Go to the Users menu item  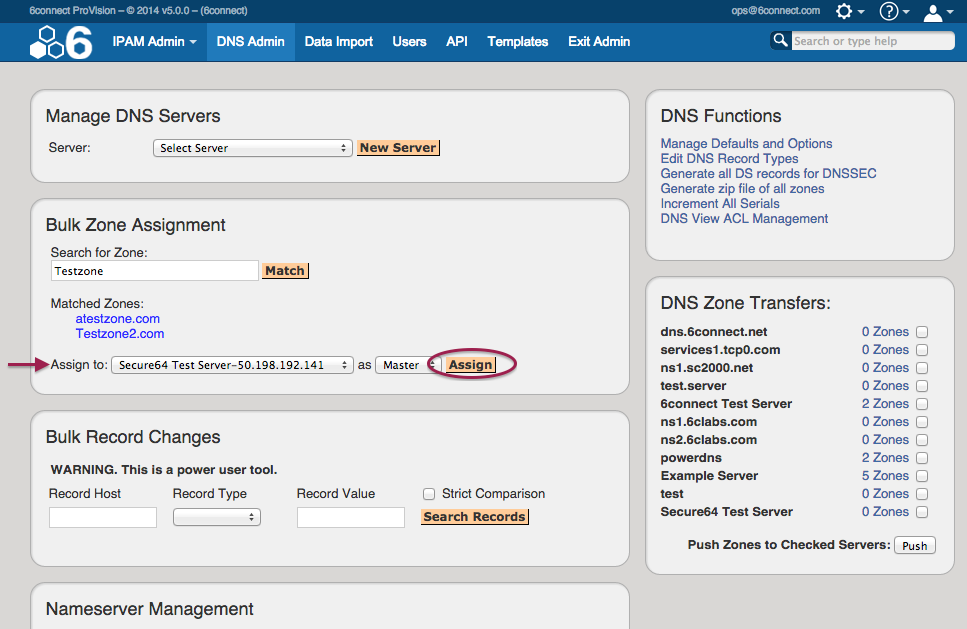click(409, 41)
